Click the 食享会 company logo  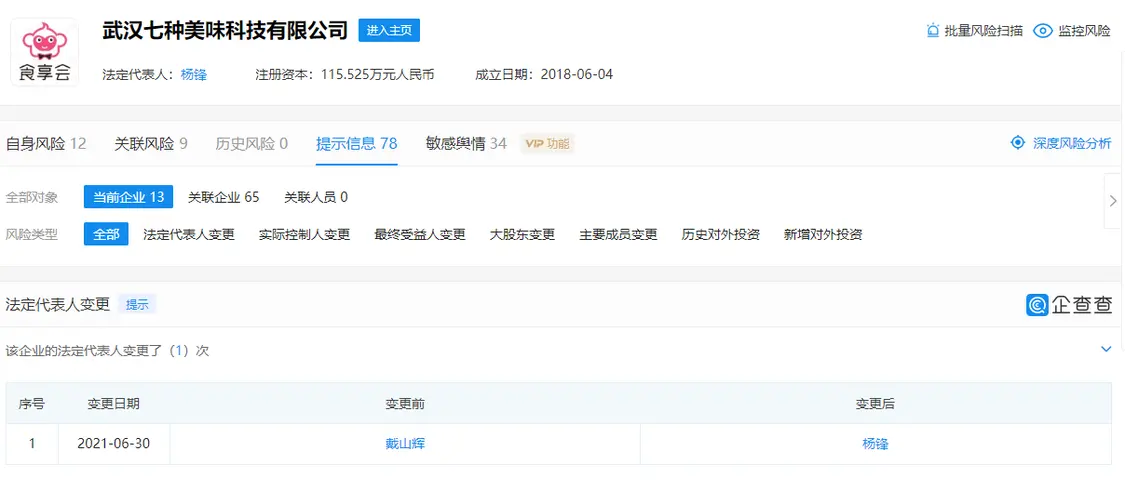pyautogui.click(x=44, y=52)
